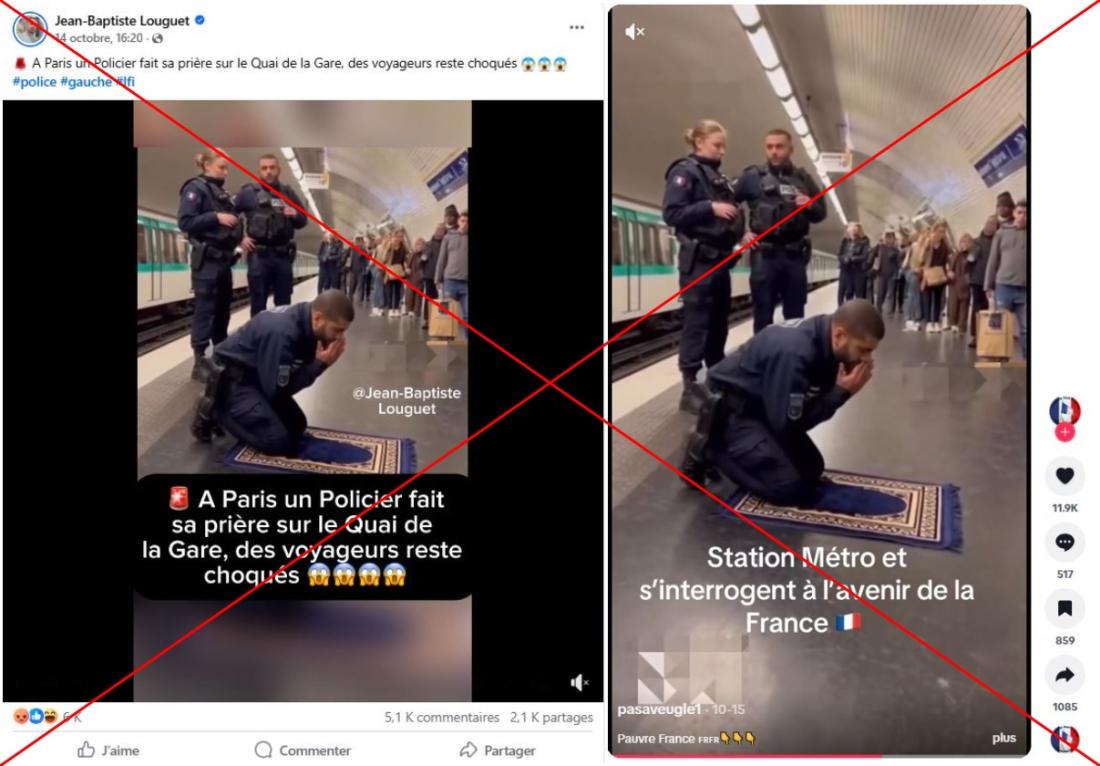
Task: Unmute the TikTok video
Action: click(634, 32)
